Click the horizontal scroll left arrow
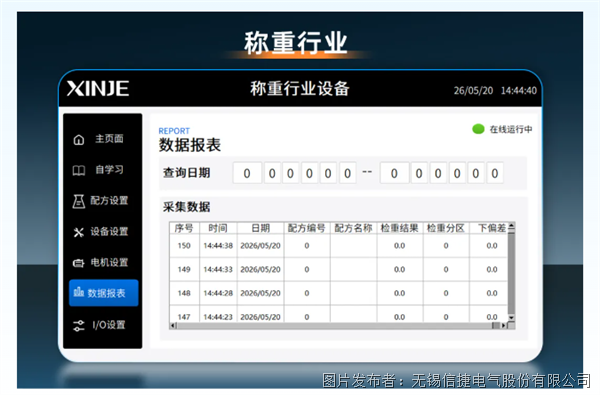The image size is (600, 395). click(x=173, y=326)
